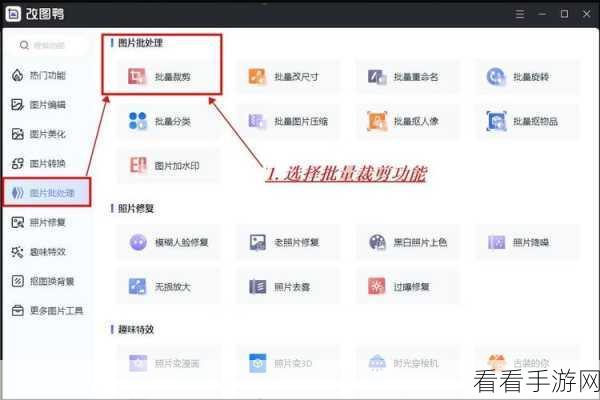This screenshot has width=600, height=400.
Task: Open the hamburger menu in title bar
Action: click(x=520, y=14)
